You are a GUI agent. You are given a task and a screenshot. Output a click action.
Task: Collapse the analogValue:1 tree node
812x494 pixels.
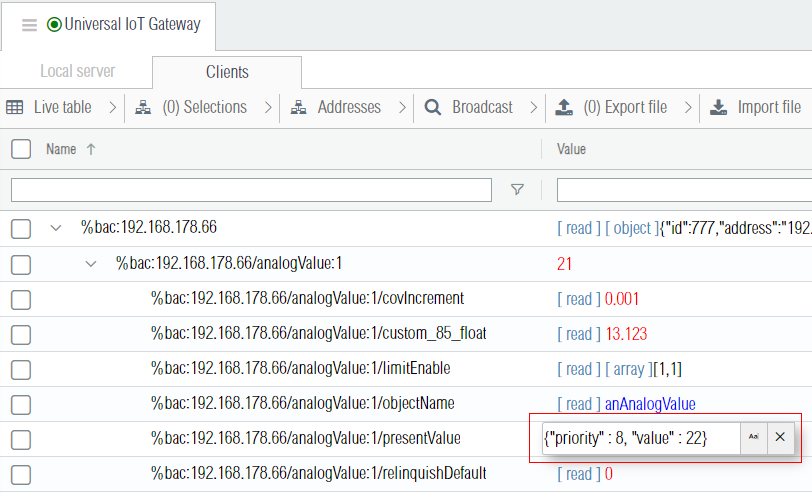point(91,264)
